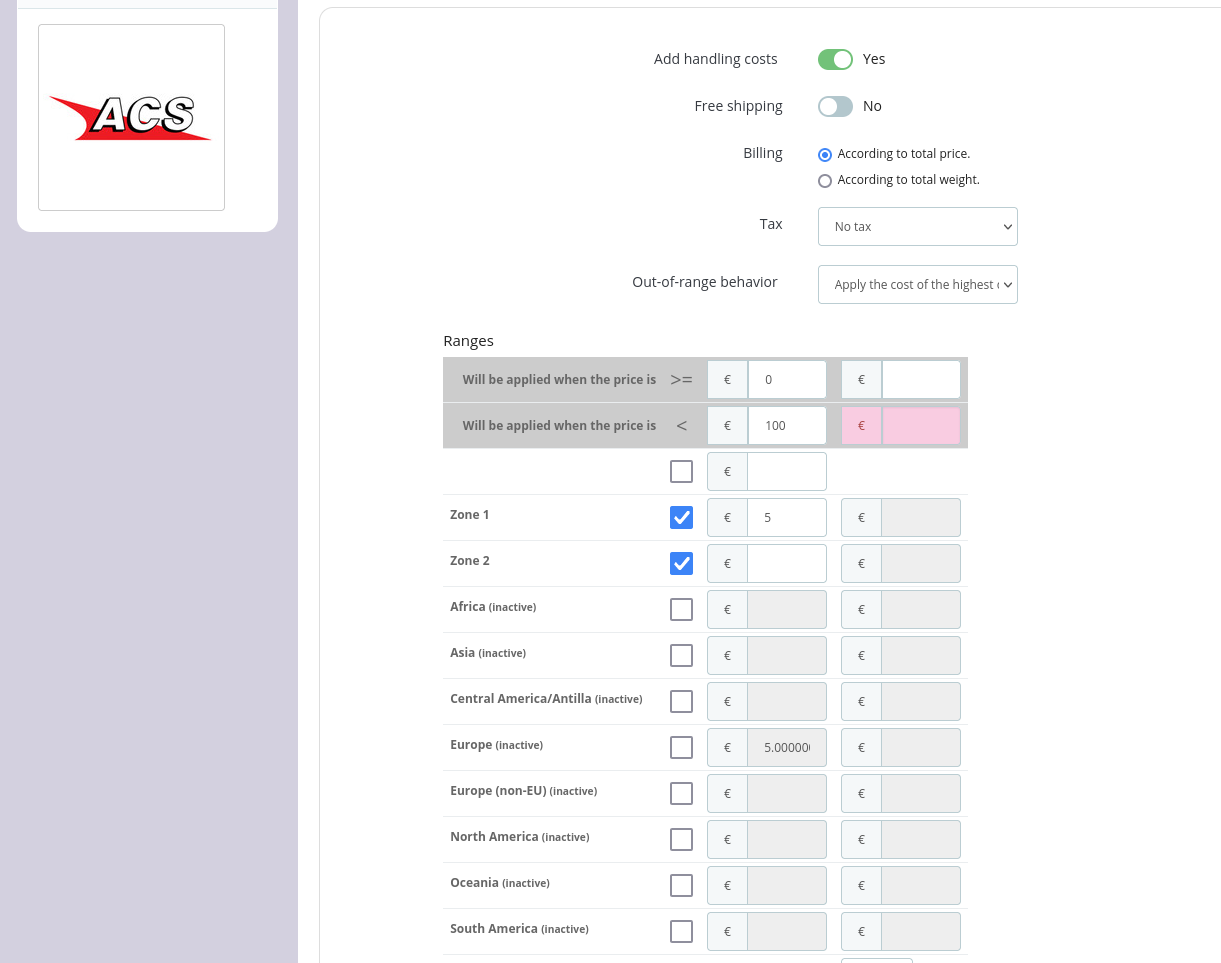
Task: Click the Zone 1 second-range price field
Action: coord(921,518)
